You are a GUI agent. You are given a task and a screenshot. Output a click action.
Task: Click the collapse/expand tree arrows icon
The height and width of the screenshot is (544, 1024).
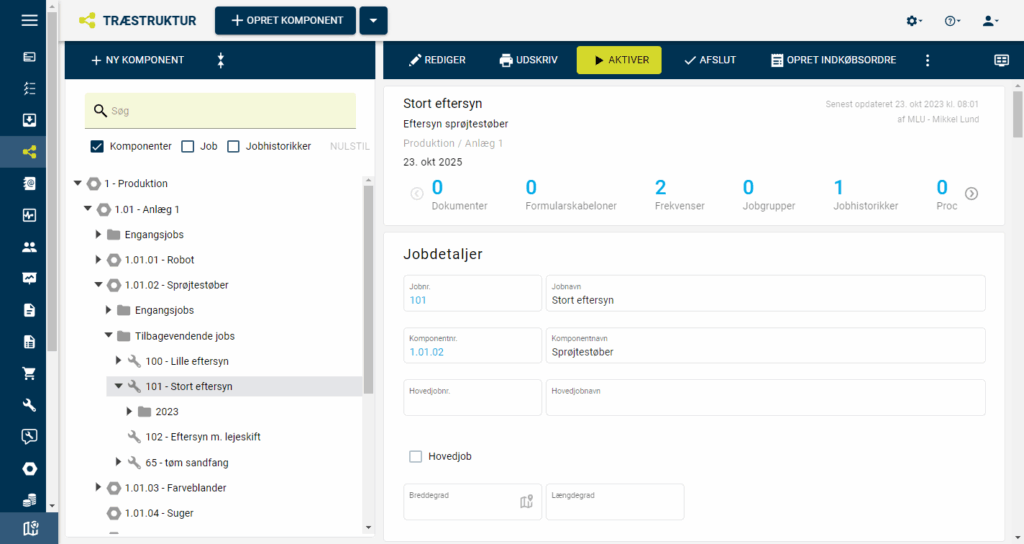pyautogui.click(x=221, y=60)
